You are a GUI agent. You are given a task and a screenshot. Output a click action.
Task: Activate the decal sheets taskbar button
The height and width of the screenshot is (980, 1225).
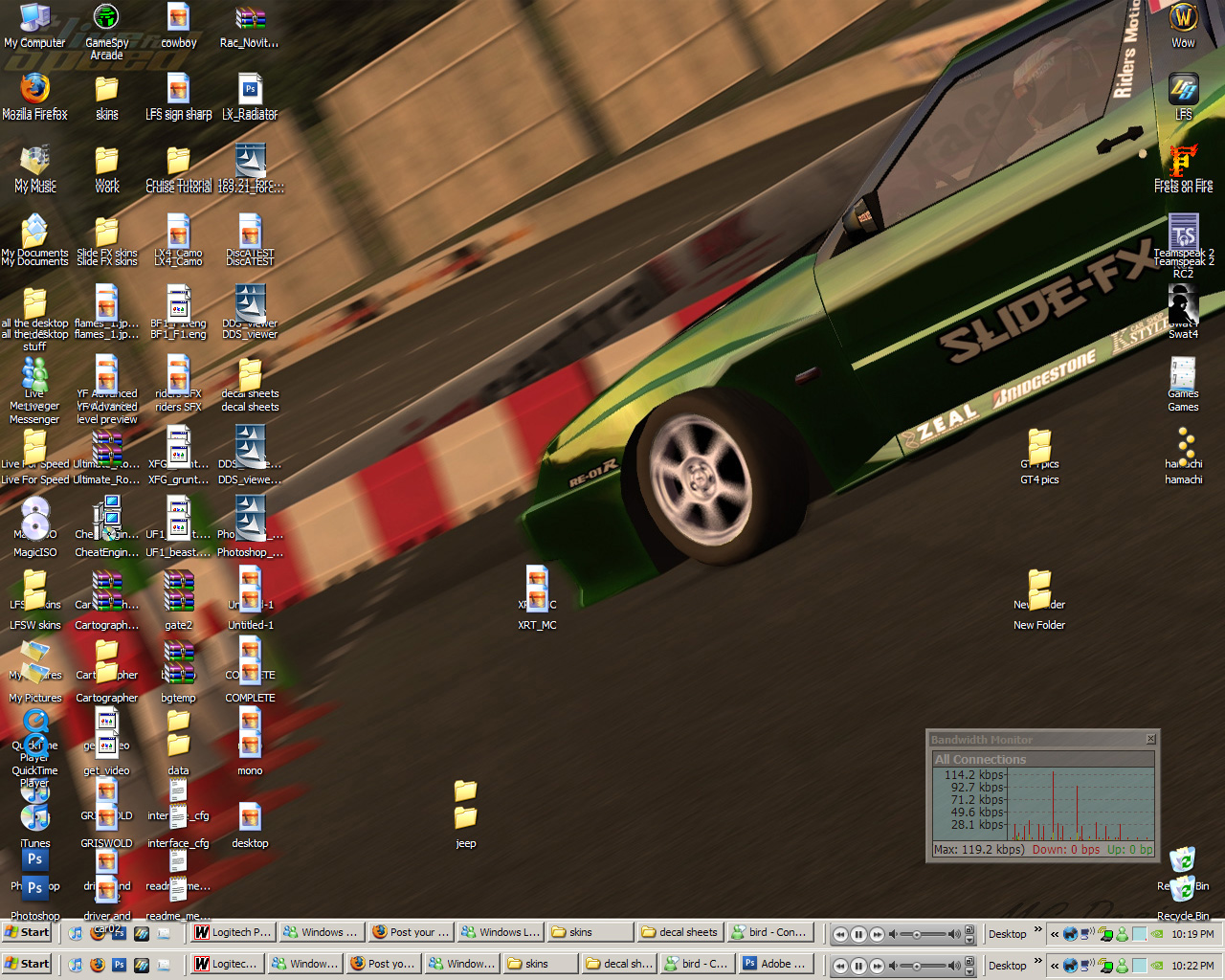[x=680, y=932]
